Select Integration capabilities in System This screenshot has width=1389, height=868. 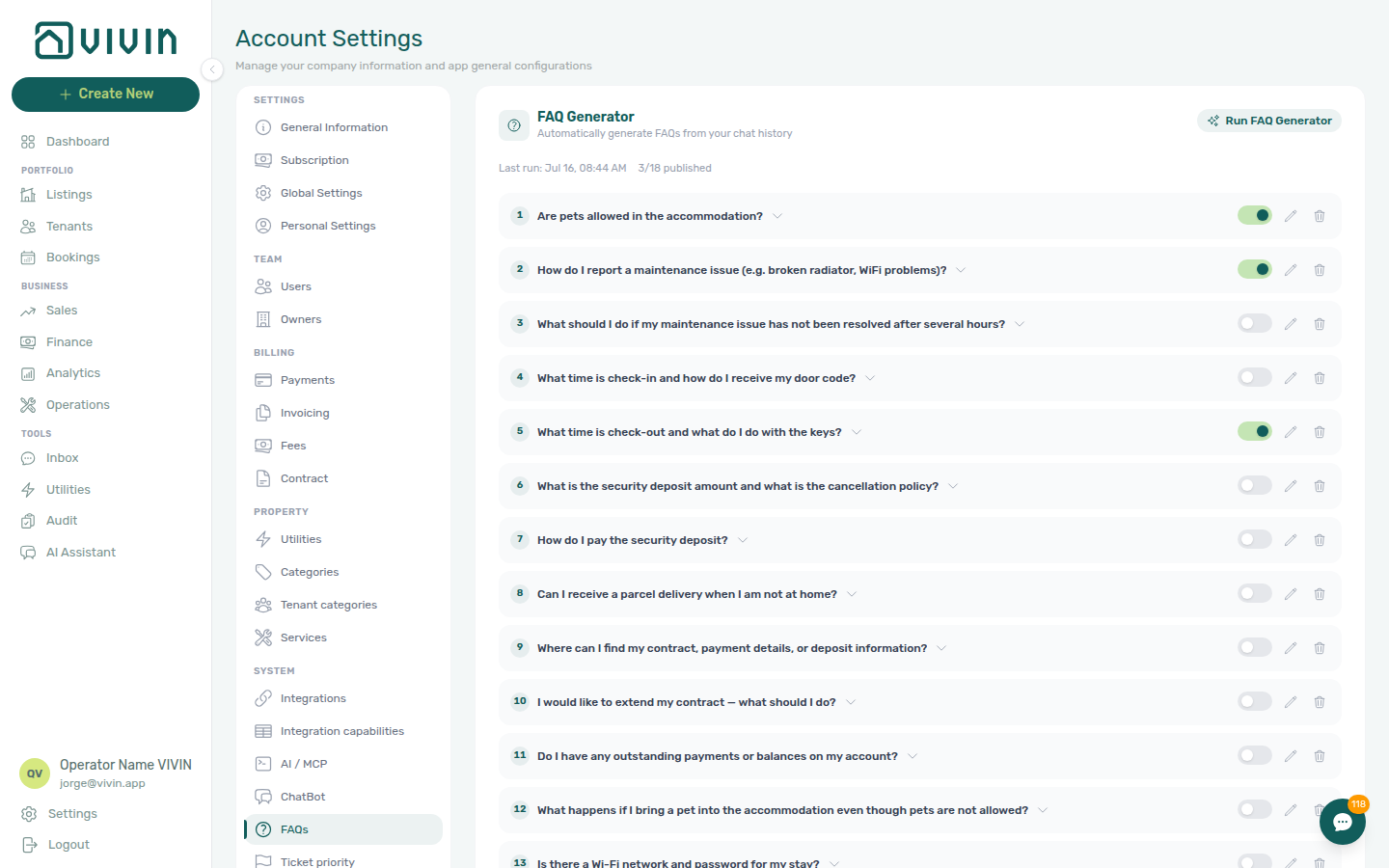[343, 731]
